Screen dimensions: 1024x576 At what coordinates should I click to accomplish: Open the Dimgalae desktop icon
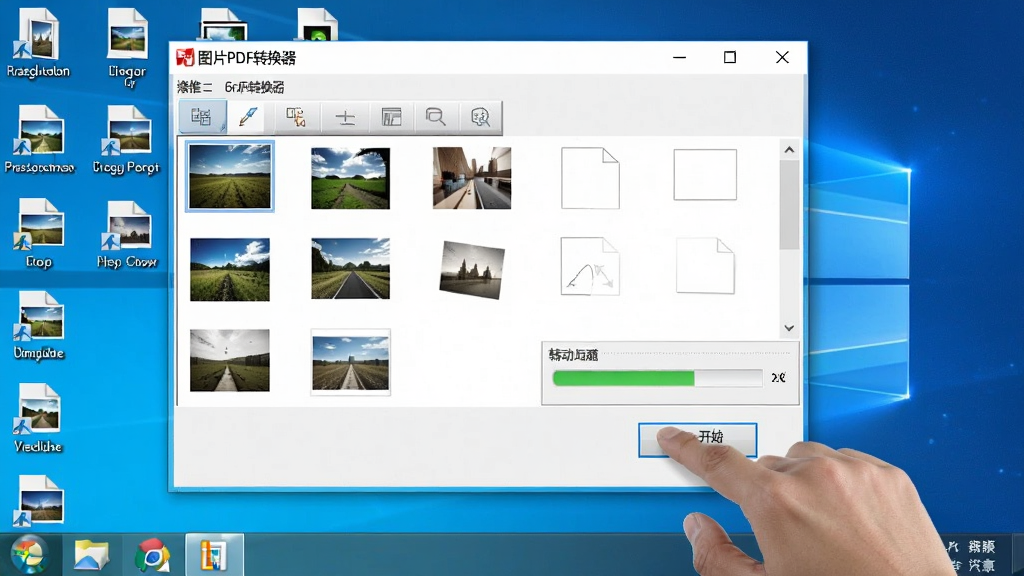click(39, 325)
